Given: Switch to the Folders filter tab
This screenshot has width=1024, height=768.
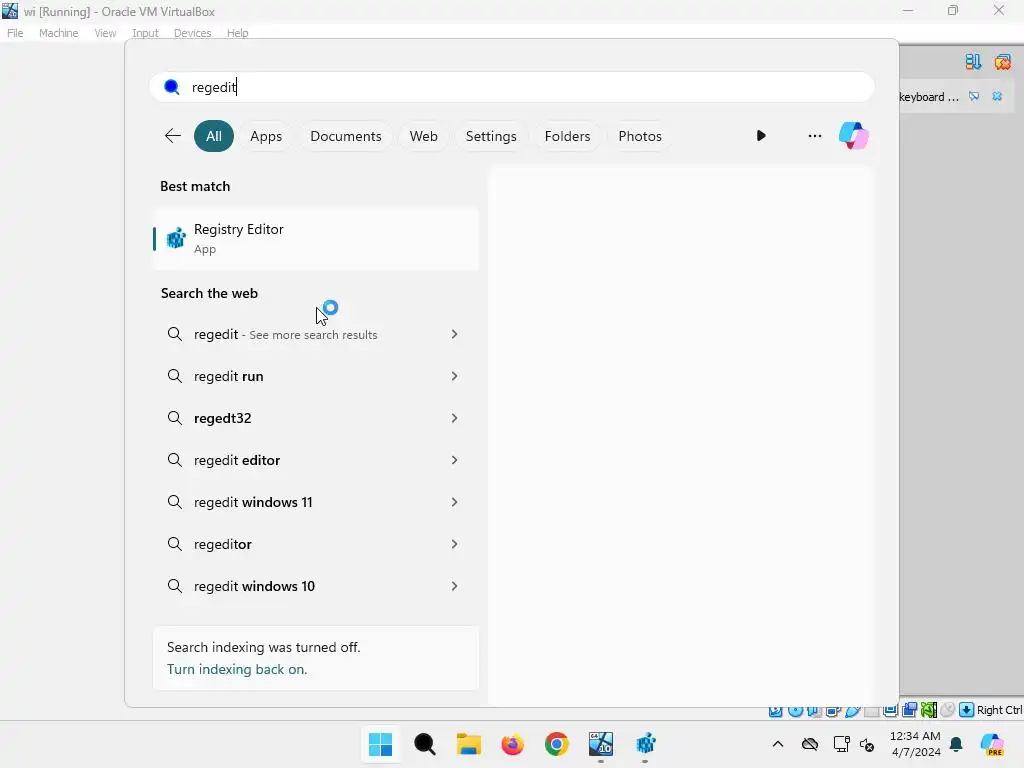Looking at the screenshot, I should point(567,136).
